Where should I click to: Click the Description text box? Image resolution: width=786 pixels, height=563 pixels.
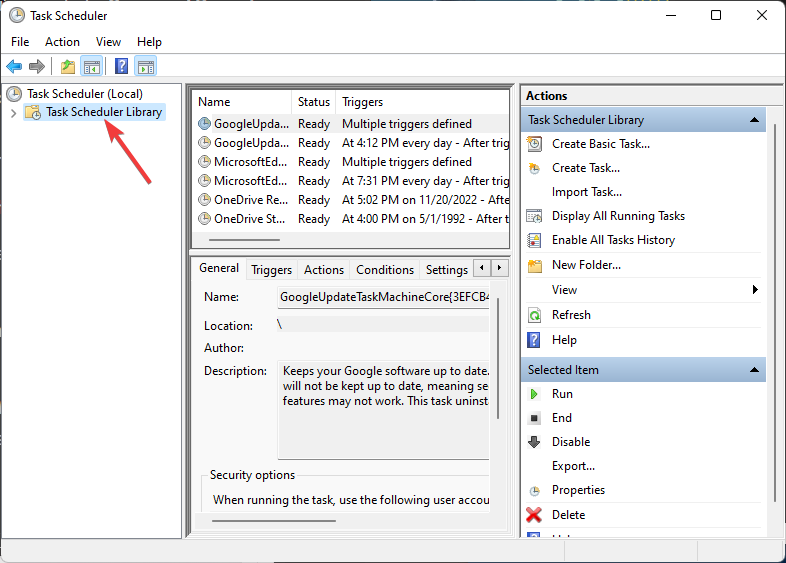pos(383,409)
